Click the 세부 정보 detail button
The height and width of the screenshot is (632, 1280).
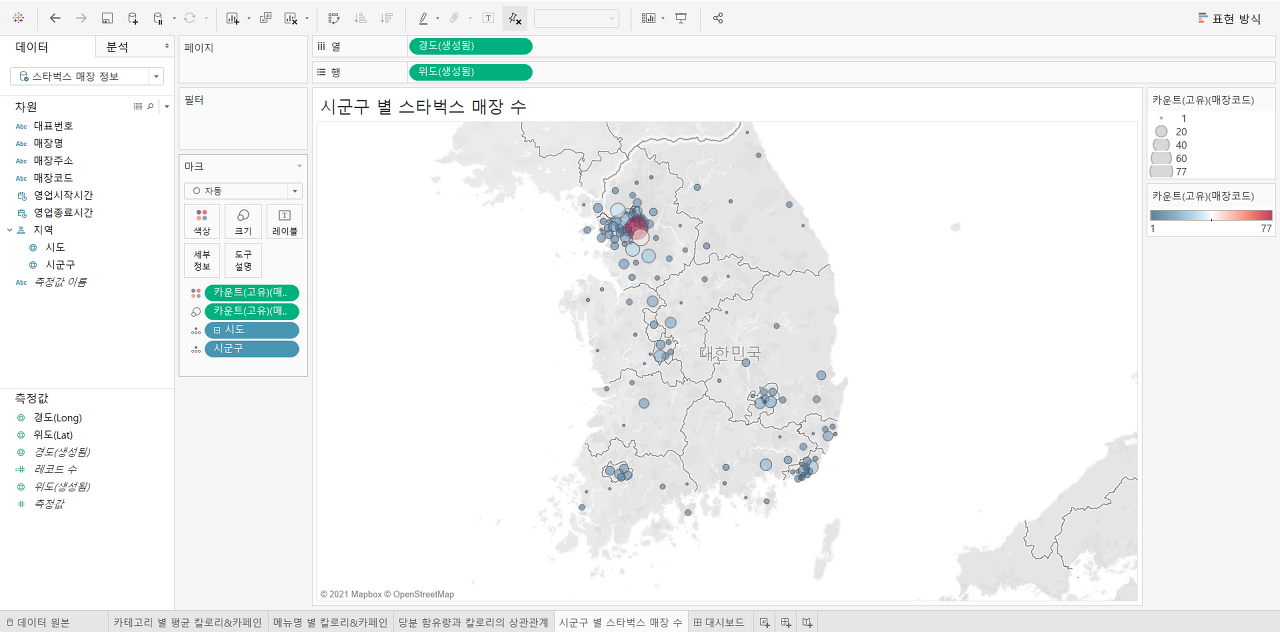[202, 260]
